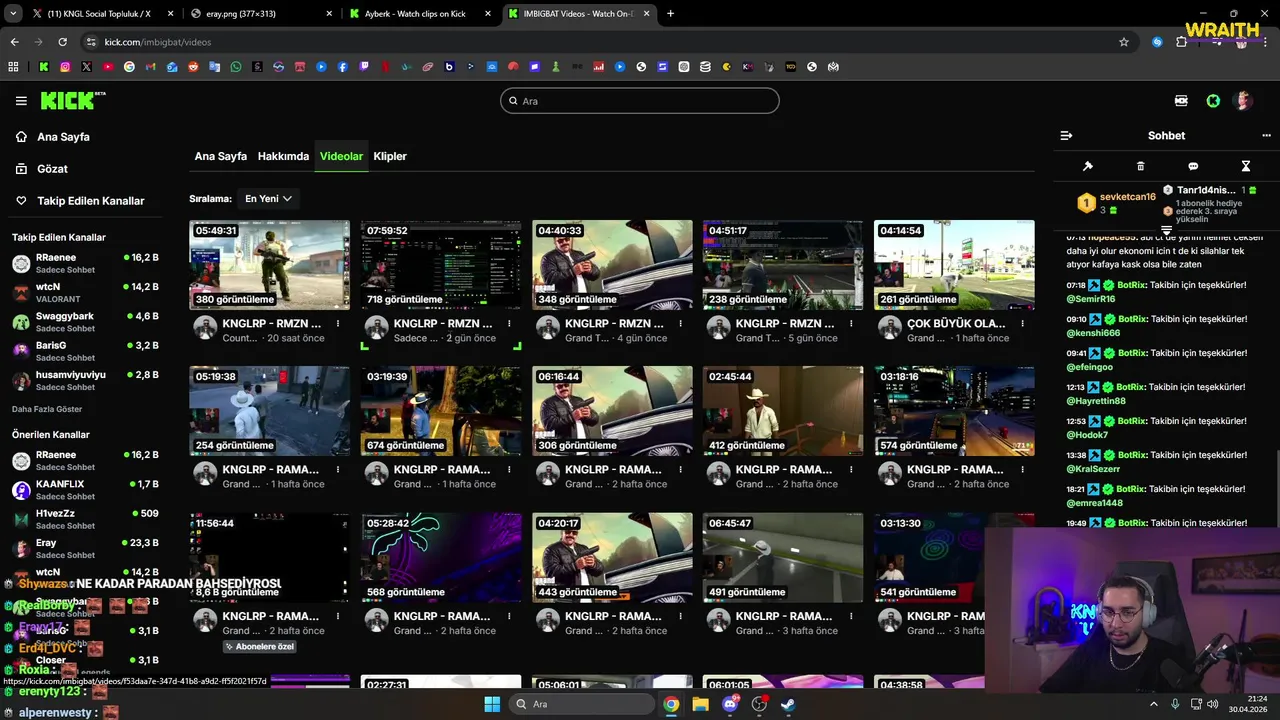The width and height of the screenshot is (1280, 720).
Task: Open the three-dot chat options menu
Action: click(1267, 136)
